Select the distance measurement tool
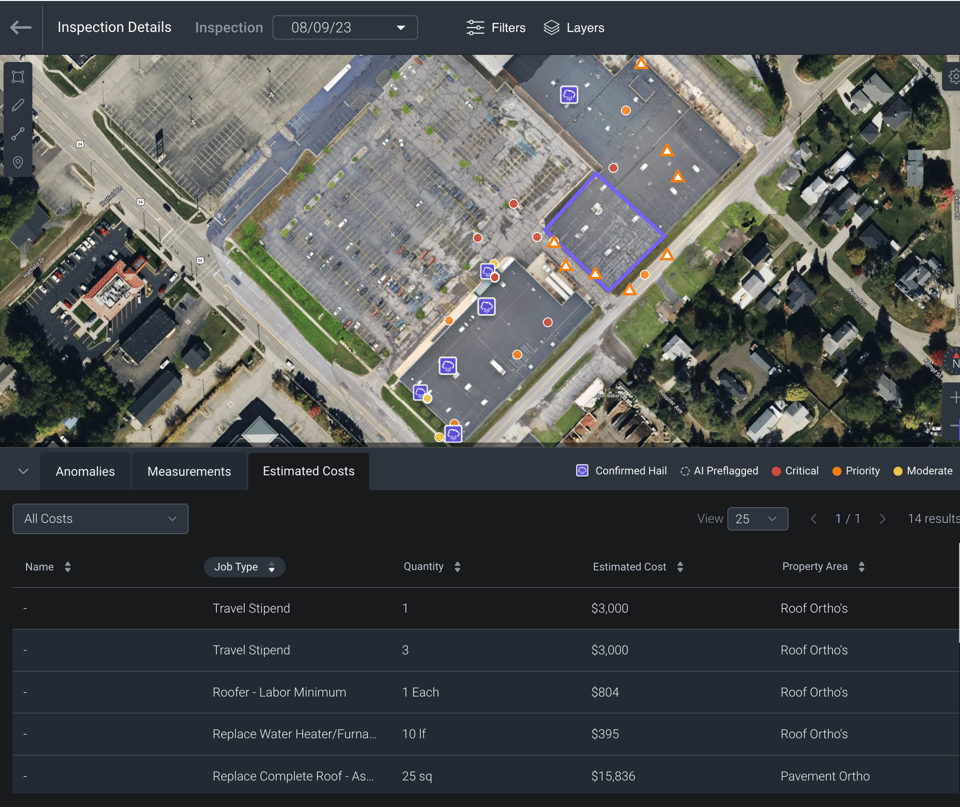960x807 pixels. [17, 133]
